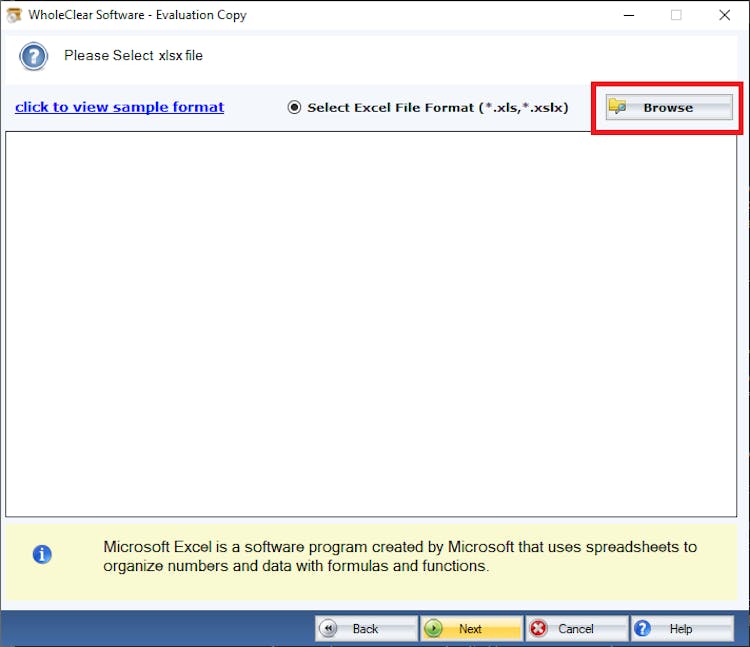Click the question mark icon on Help
This screenshot has height=647, width=750.
[x=643, y=629]
